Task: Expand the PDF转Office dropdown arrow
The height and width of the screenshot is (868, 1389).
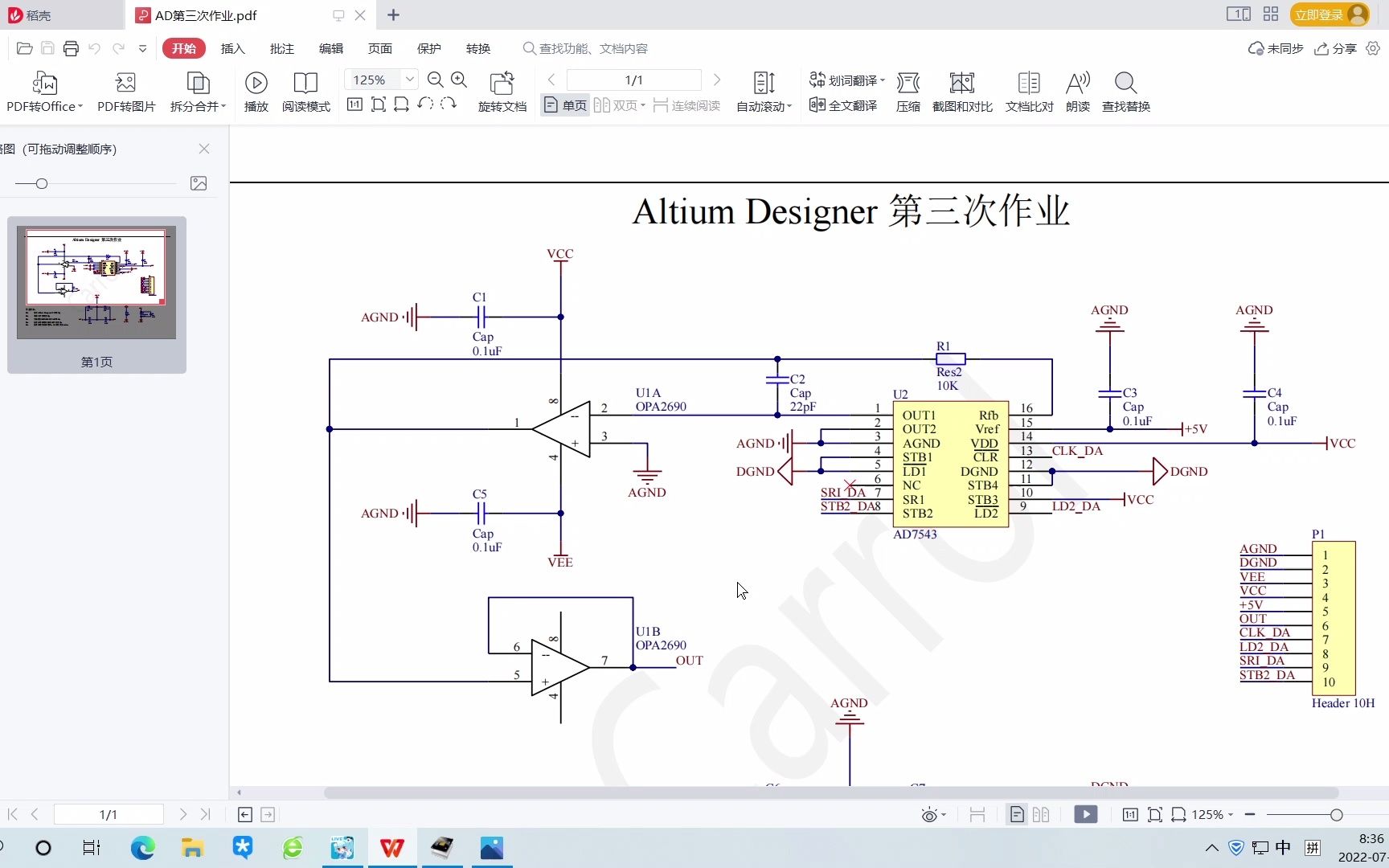Action: 80,106
